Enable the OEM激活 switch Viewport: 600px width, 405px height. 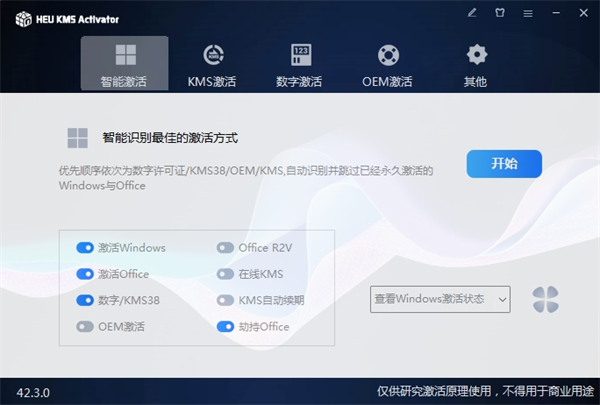pos(85,327)
